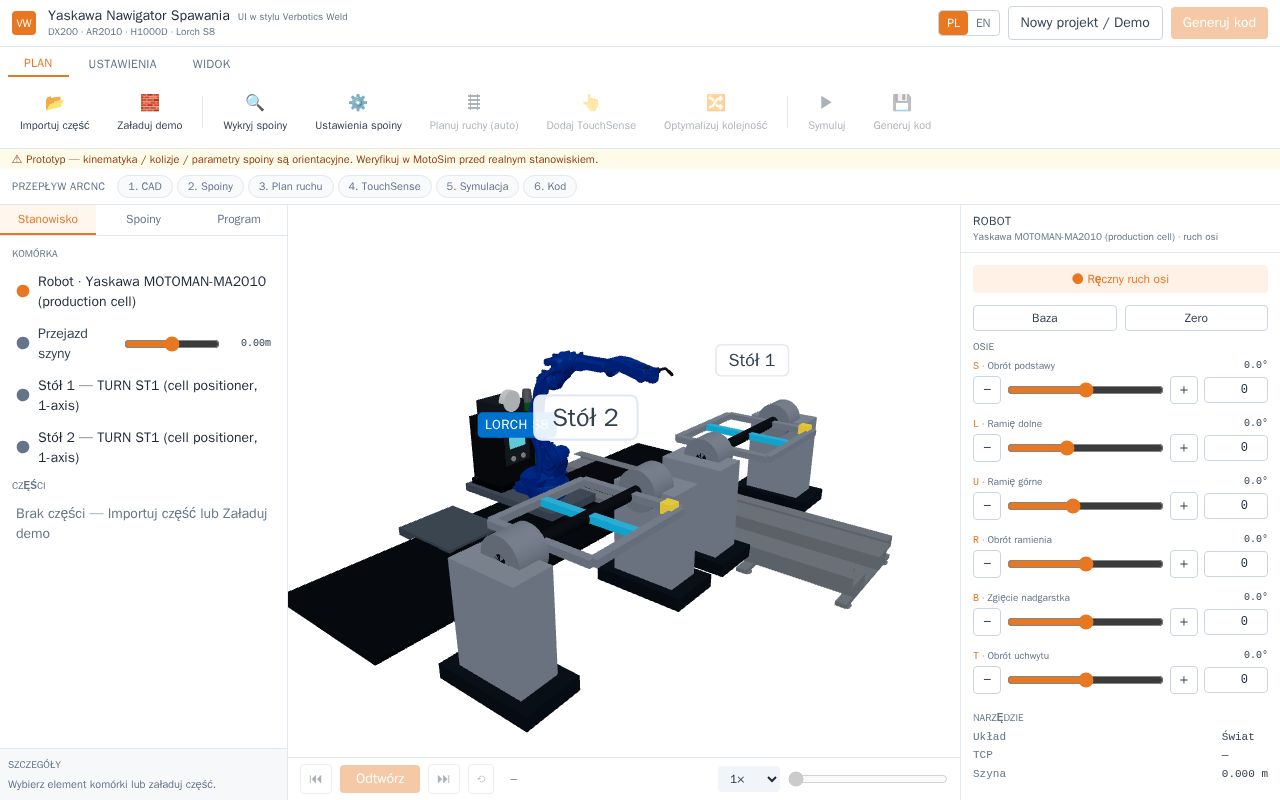Select workflow step 1. CAD
Image resolution: width=1280 pixels, height=800 pixels.
point(145,187)
